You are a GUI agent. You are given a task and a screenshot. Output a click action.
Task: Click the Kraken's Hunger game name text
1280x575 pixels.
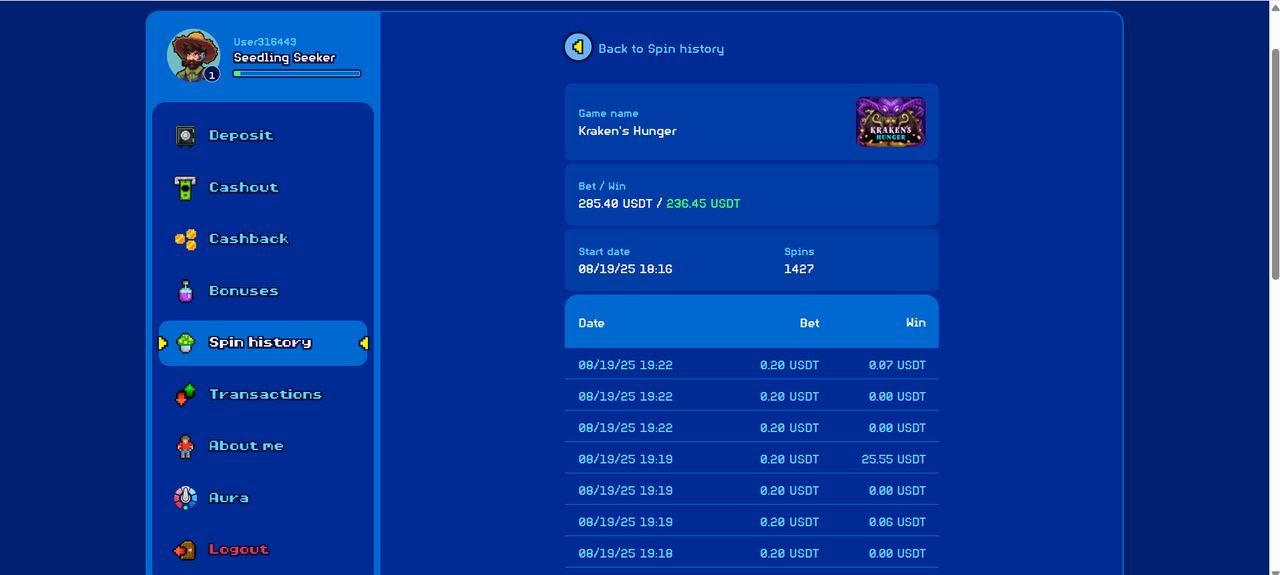point(627,131)
